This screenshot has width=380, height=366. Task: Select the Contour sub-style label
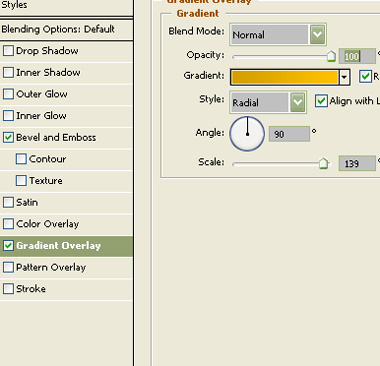[47, 159]
